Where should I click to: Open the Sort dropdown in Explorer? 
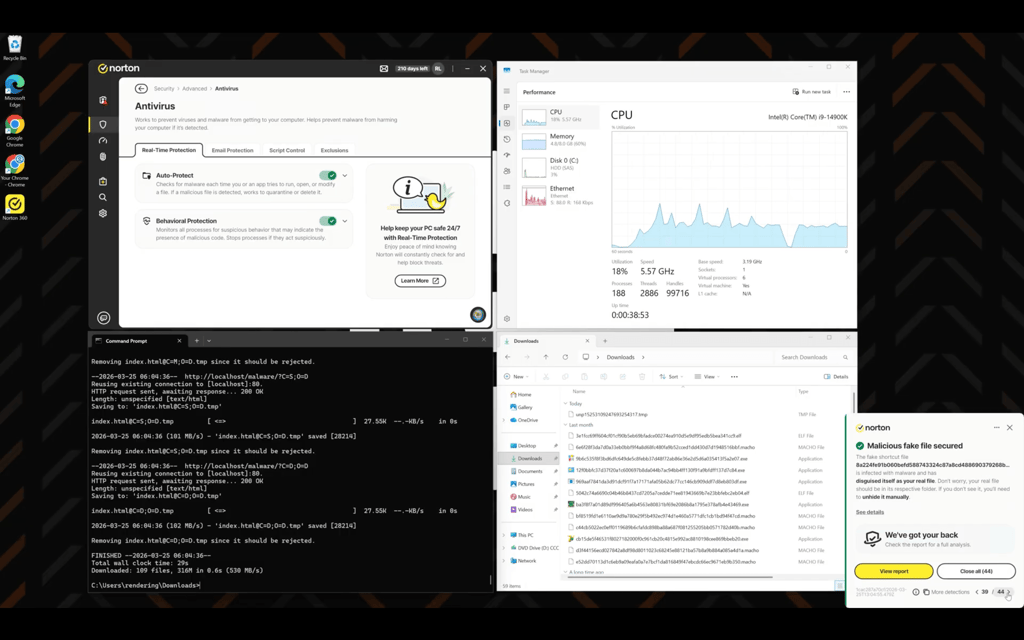[x=671, y=377]
